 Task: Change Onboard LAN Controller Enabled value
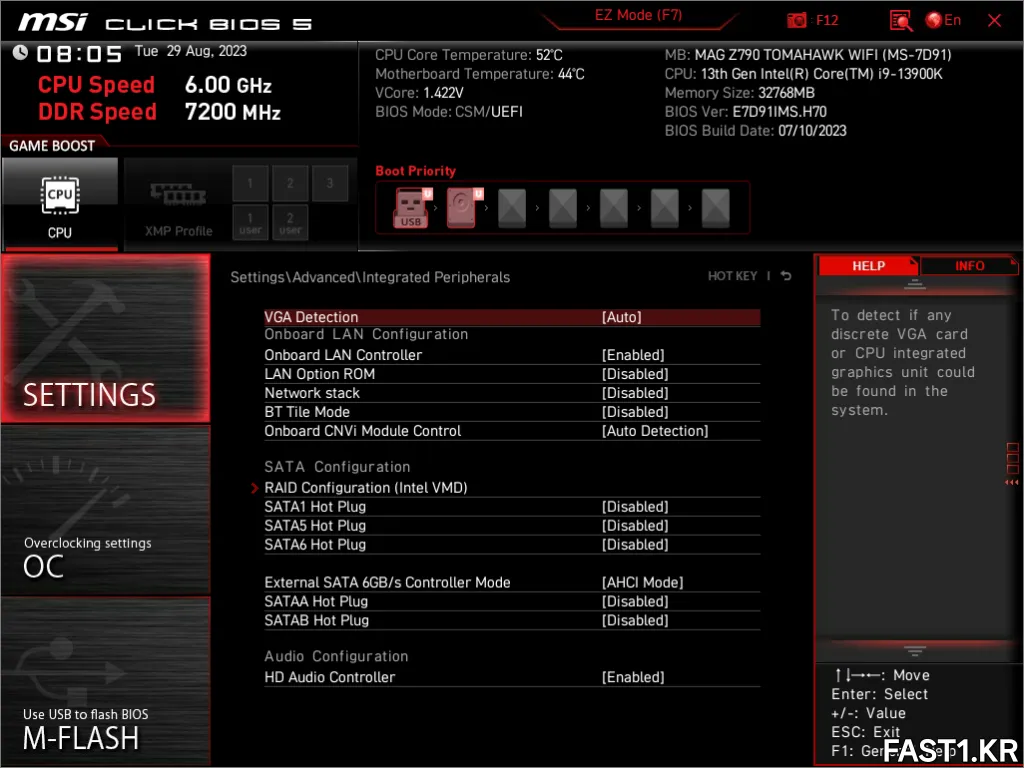(633, 355)
